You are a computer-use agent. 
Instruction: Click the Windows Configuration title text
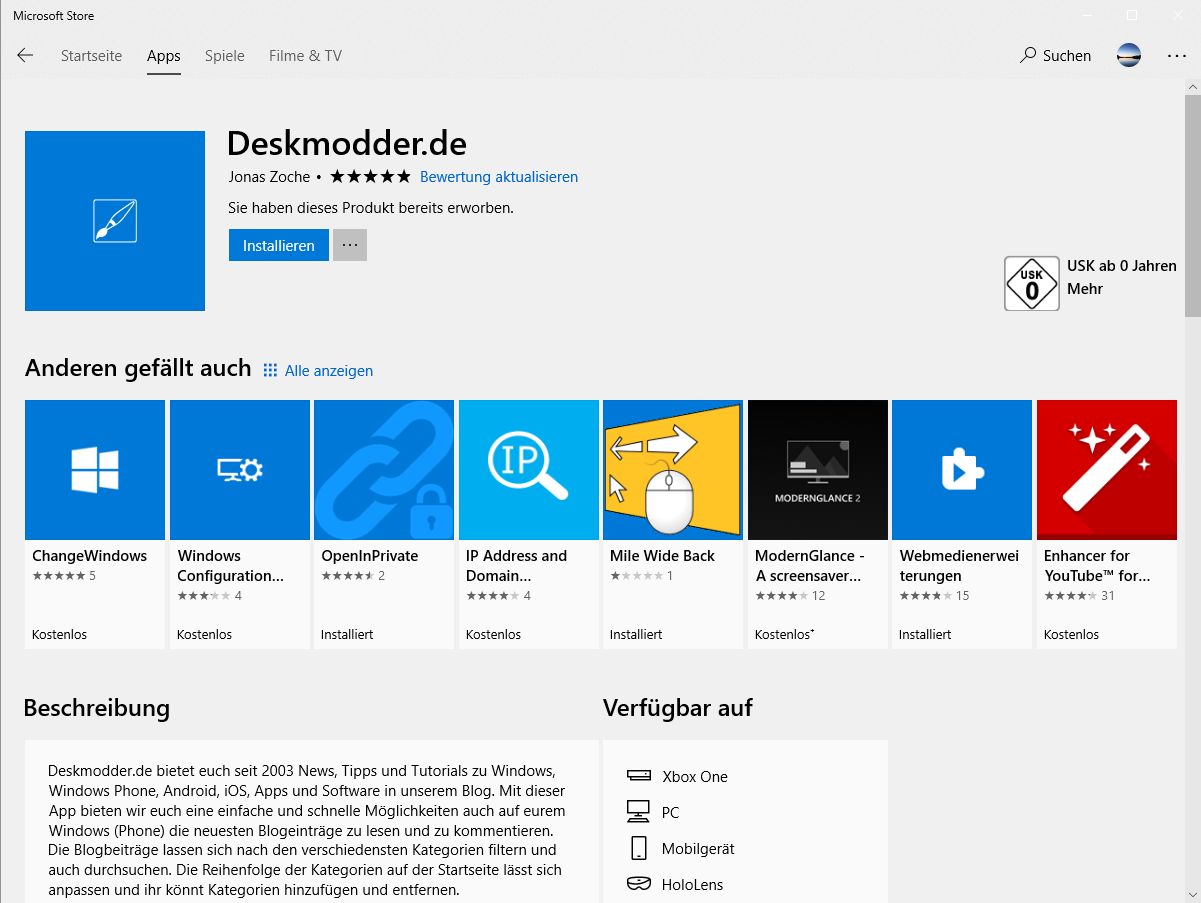click(230, 566)
